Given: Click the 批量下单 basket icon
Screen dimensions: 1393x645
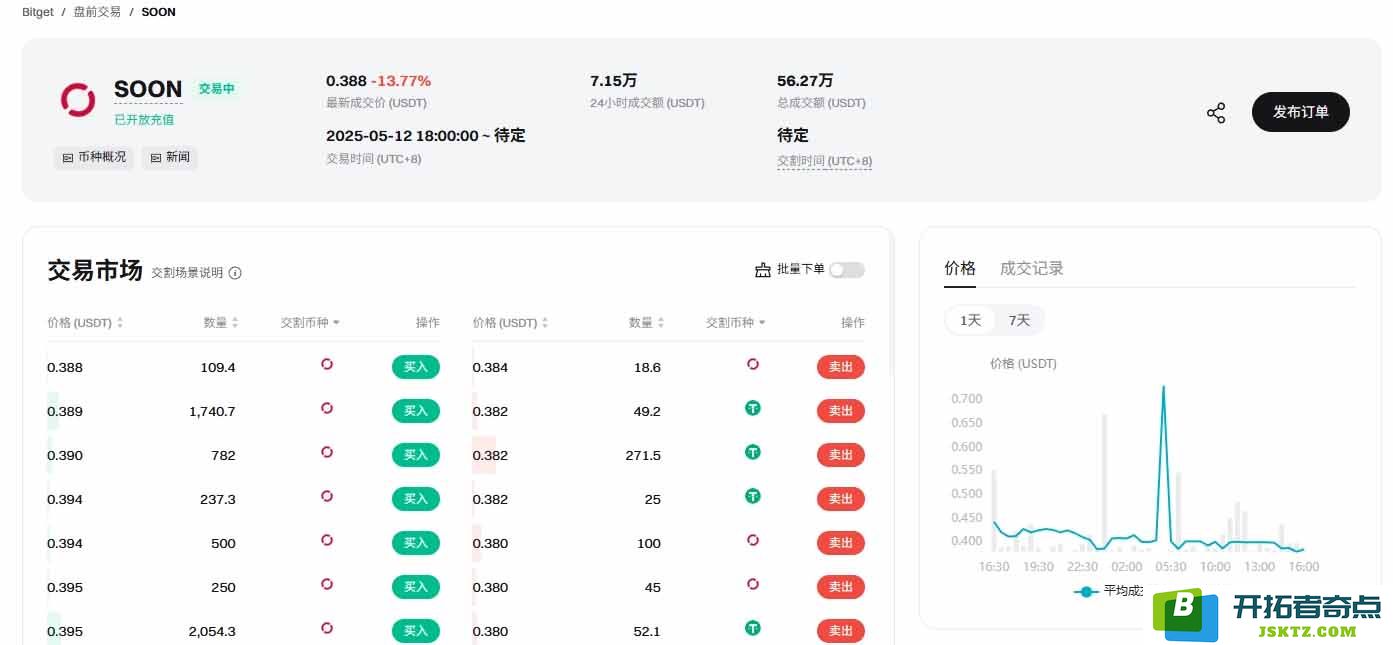Looking at the screenshot, I should (x=763, y=270).
